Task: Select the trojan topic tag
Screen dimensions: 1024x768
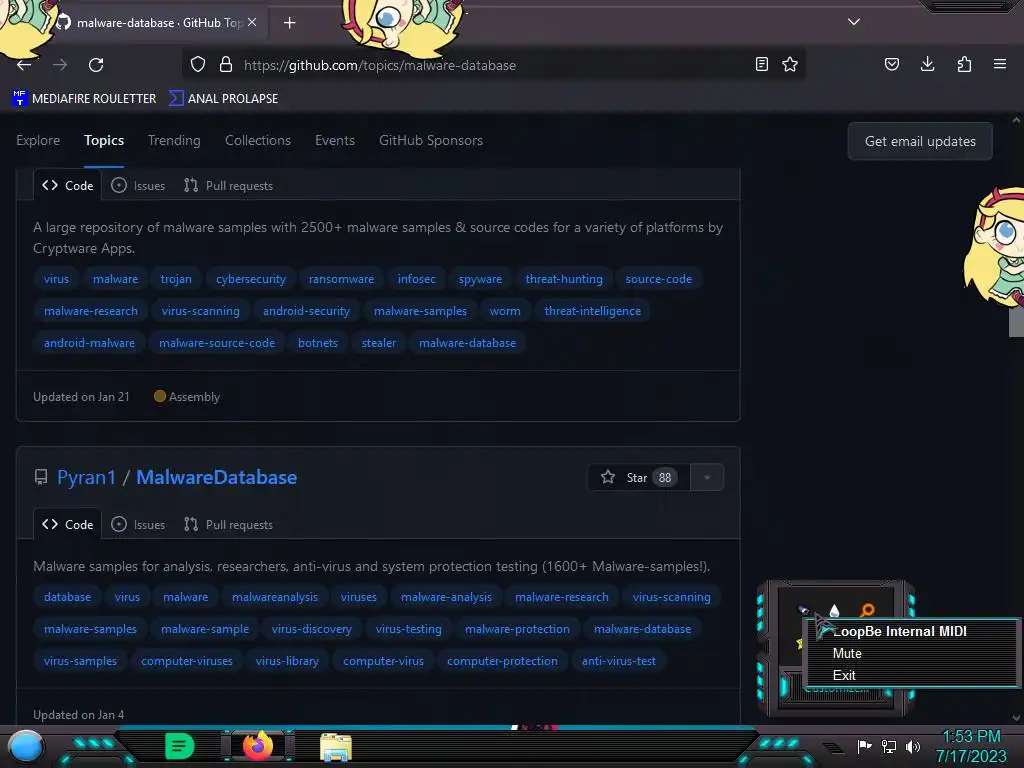Action: [x=176, y=279]
